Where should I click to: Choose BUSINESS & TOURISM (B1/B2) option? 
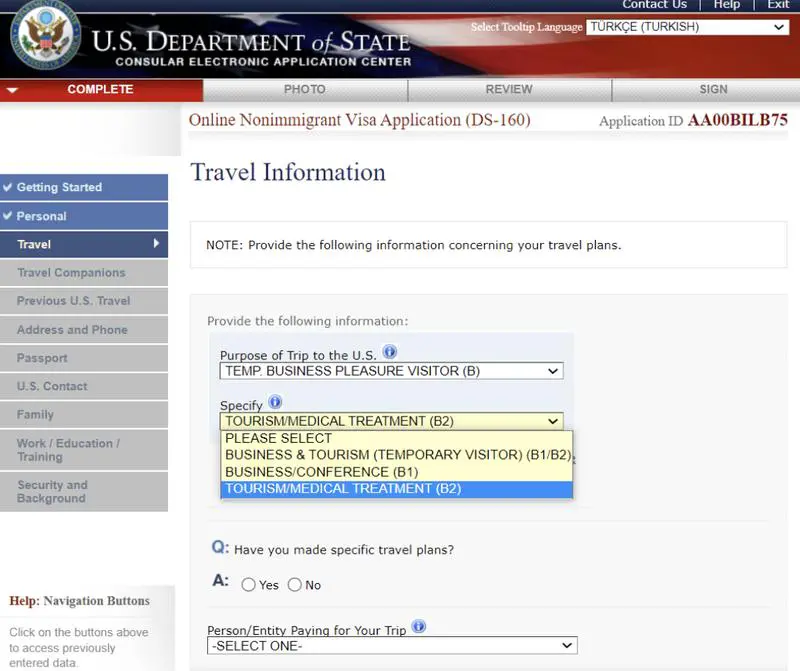(x=396, y=455)
